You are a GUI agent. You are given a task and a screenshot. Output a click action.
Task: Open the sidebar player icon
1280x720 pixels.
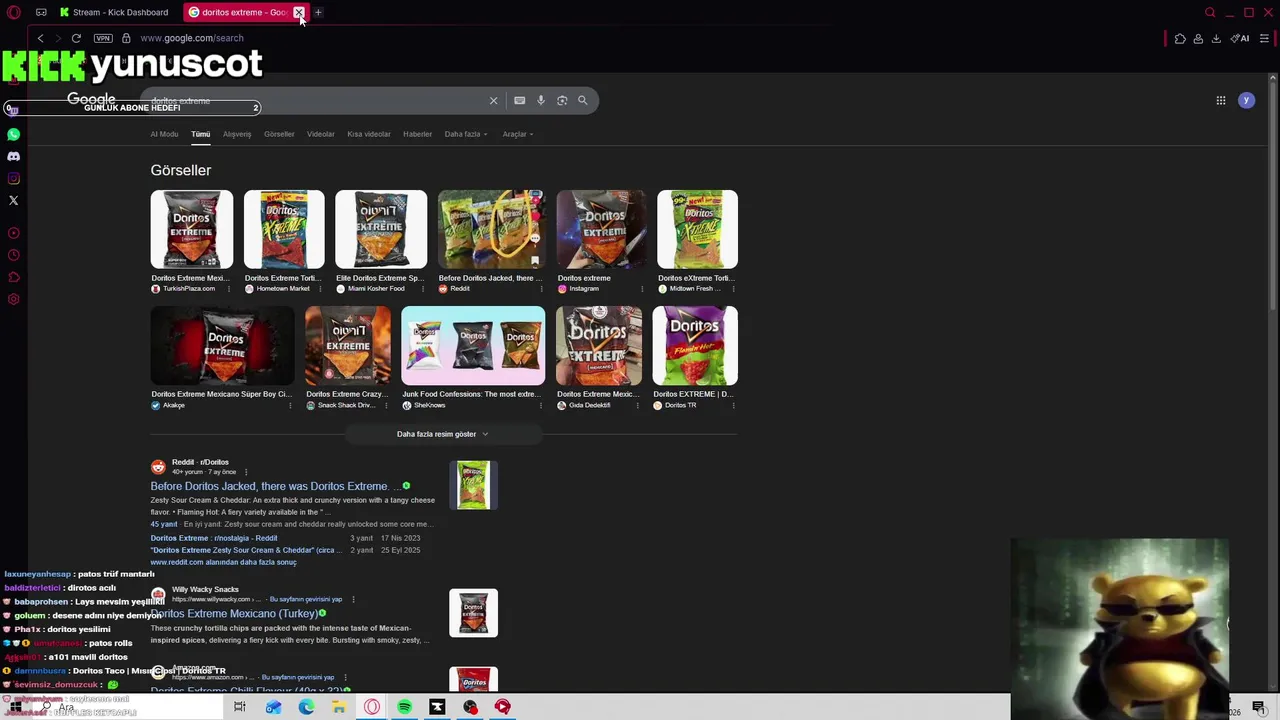tap(13, 233)
